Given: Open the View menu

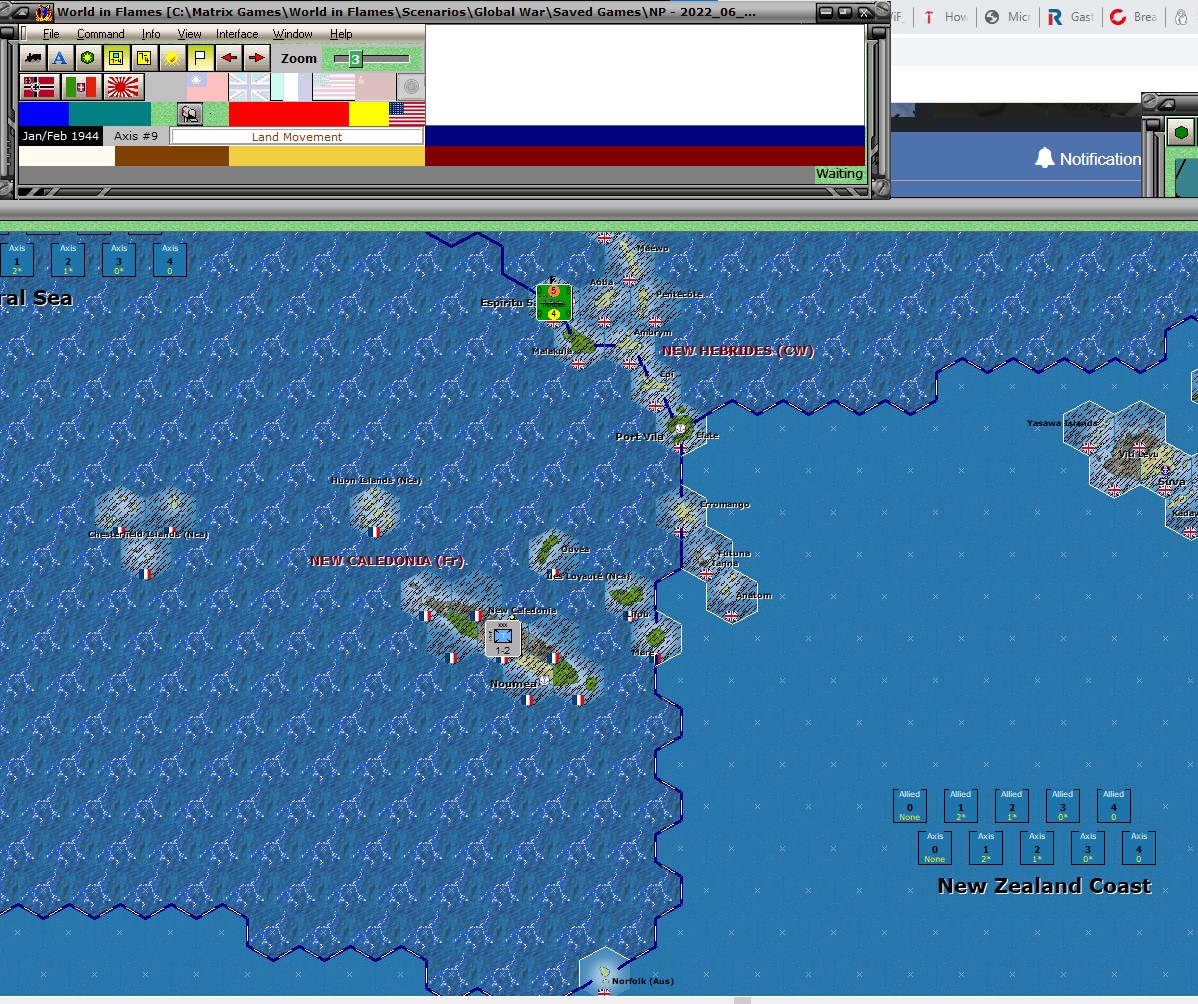Looking at the screenshot, I should click(189, 34).
